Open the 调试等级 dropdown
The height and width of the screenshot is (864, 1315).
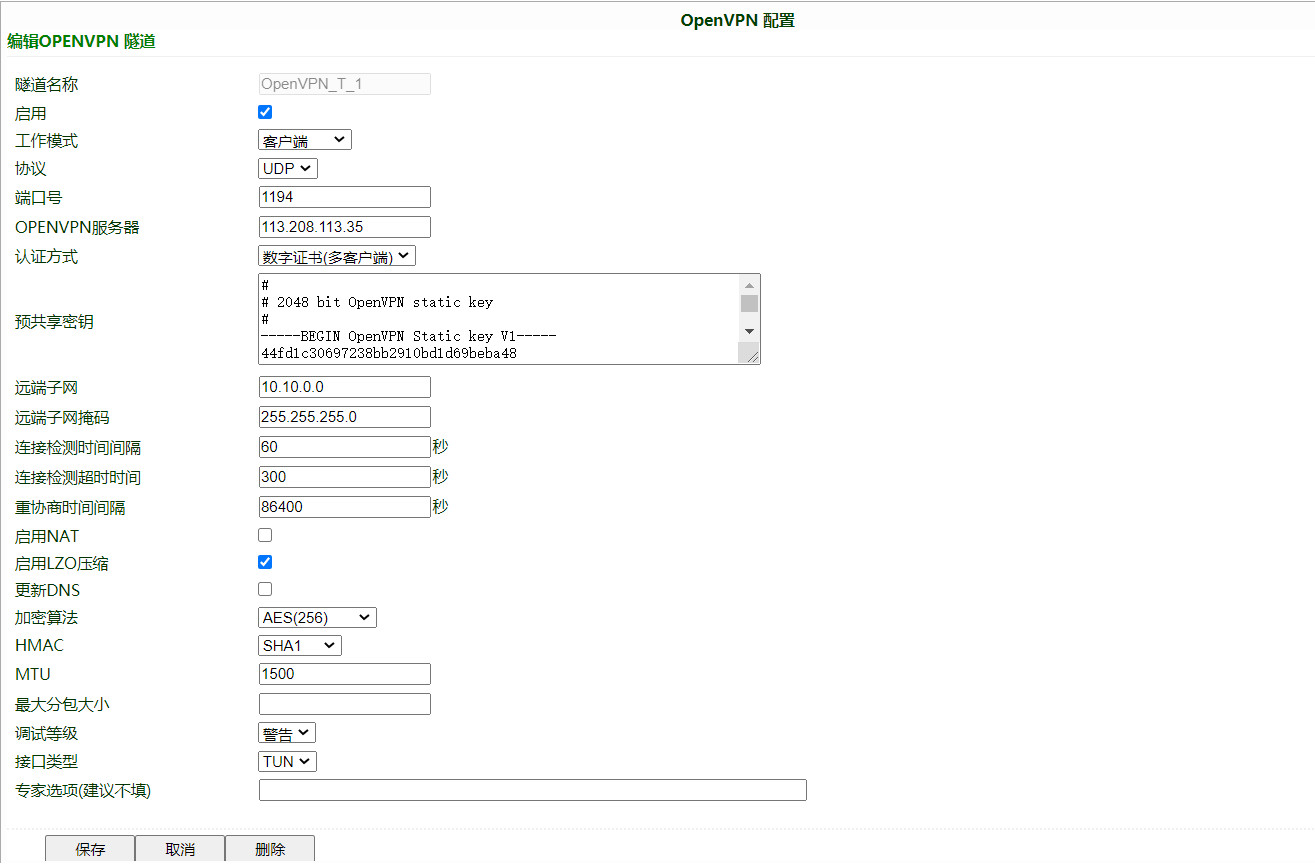[287, 734]
